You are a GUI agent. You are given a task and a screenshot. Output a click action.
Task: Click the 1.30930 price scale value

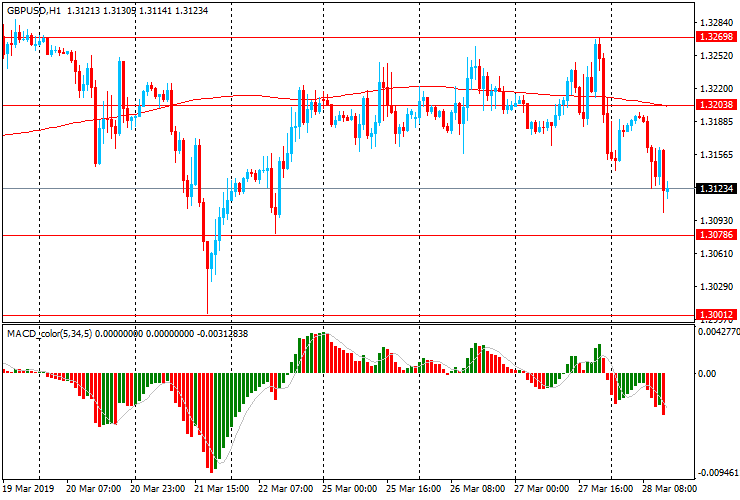pos(715,220)
